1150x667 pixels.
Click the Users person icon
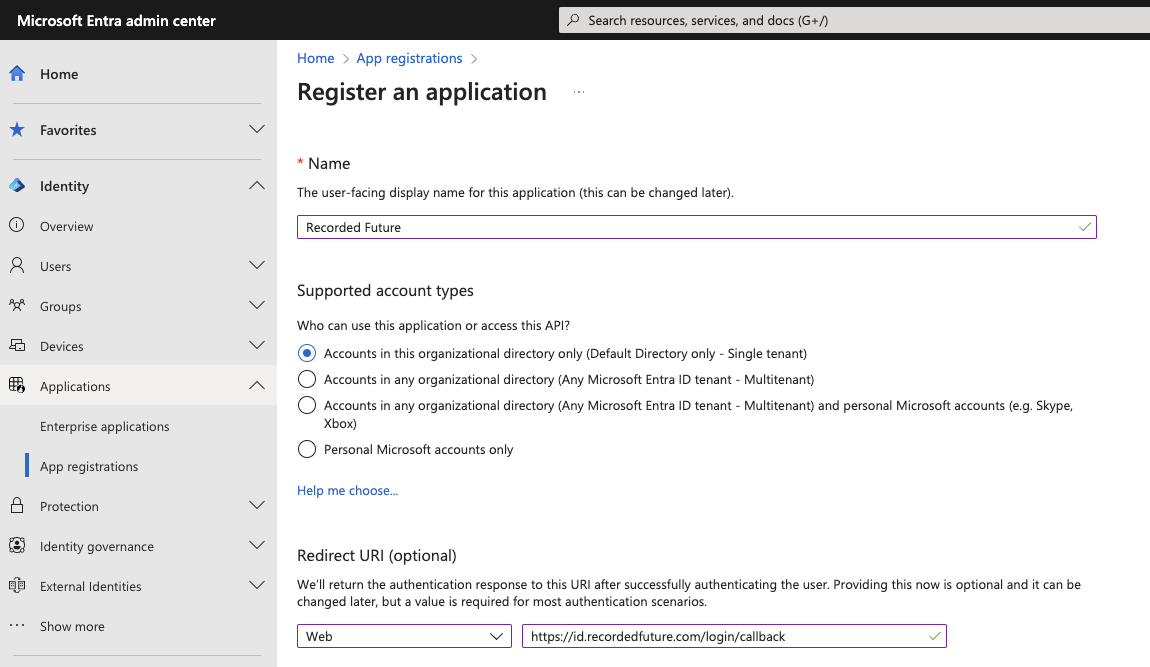click(x=17, y=266)
